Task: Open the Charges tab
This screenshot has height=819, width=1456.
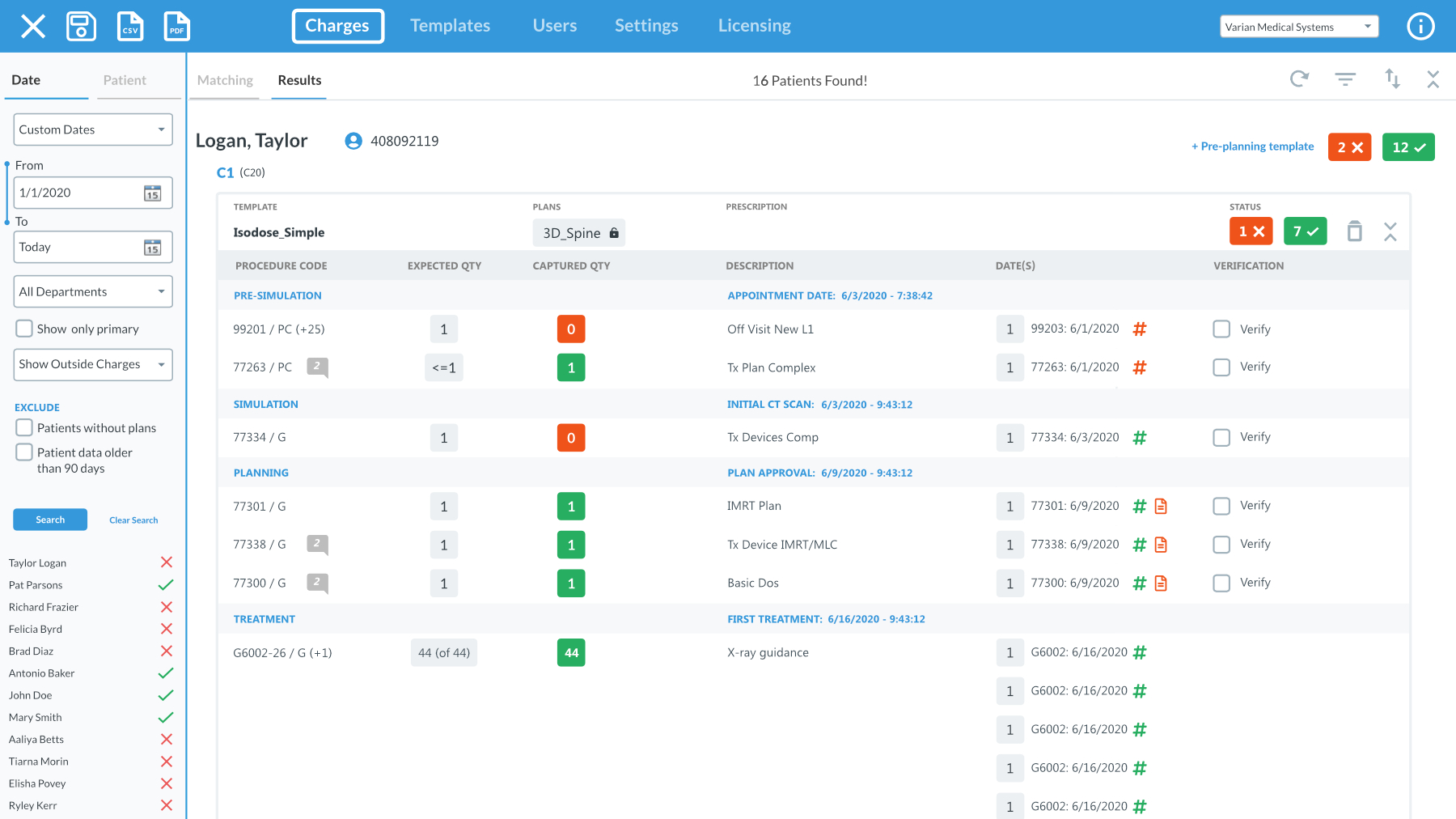Action: pyautogui.click(x=337, y=26)
